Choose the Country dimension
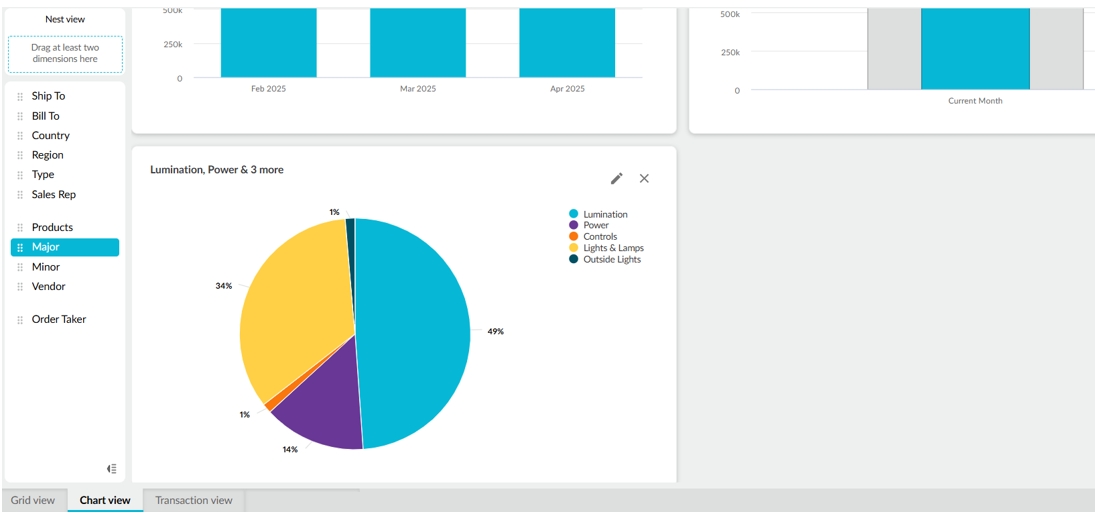The width and height of the screenshot is (1095, 513). (x=51, y=136)
